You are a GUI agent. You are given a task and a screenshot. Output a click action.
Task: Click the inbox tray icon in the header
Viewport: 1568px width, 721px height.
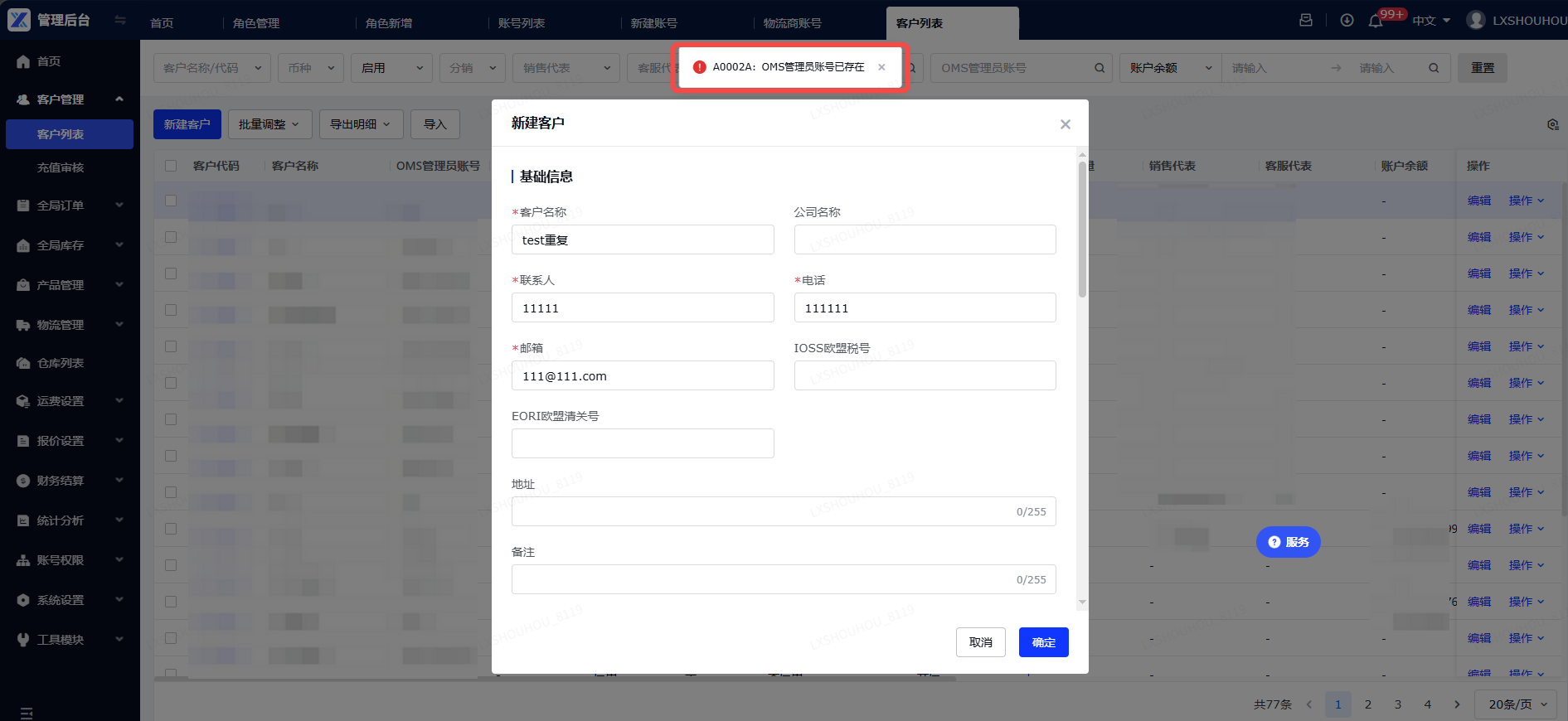pos(1306,20)
